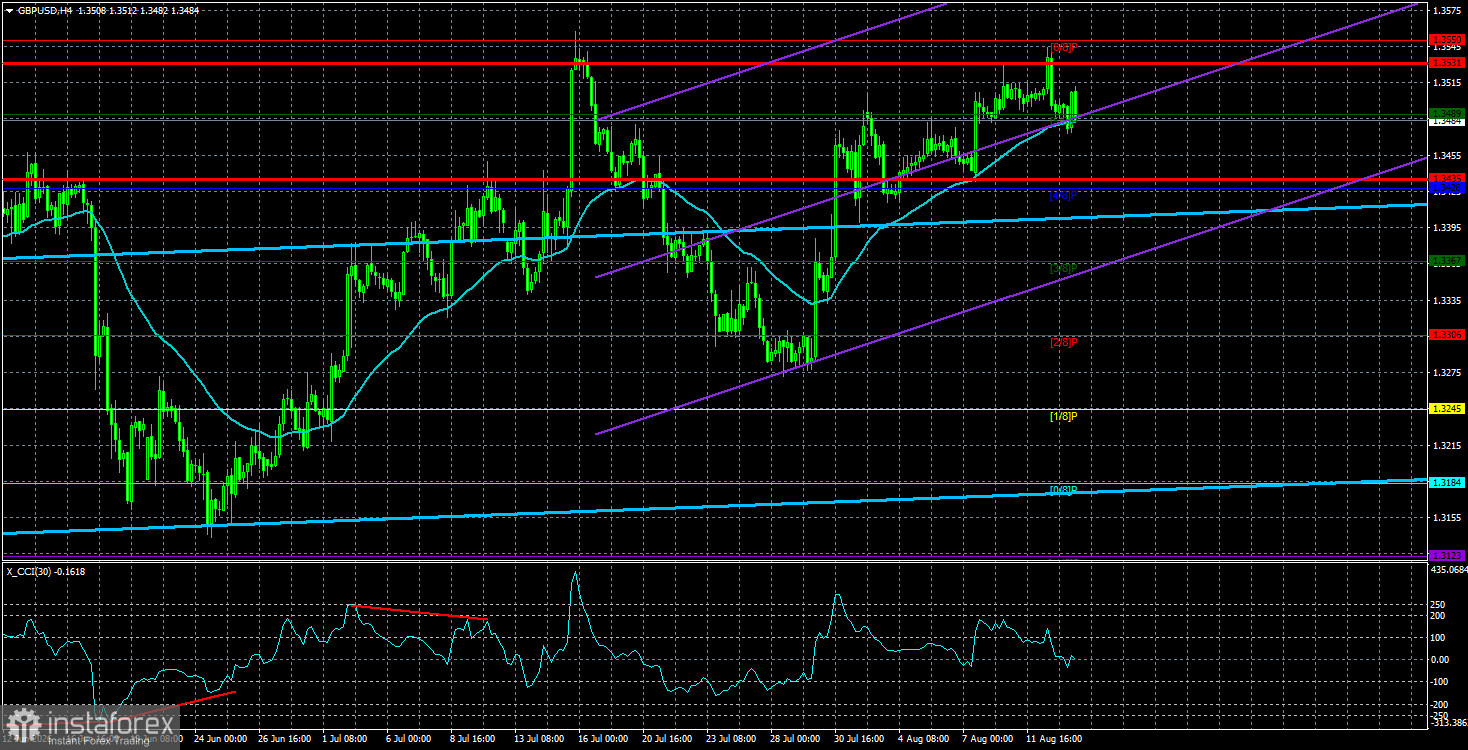Click the 23 Jul 08:00 time label
The width and height of the screenshot is (1468, 750).
tap(732, 740)
